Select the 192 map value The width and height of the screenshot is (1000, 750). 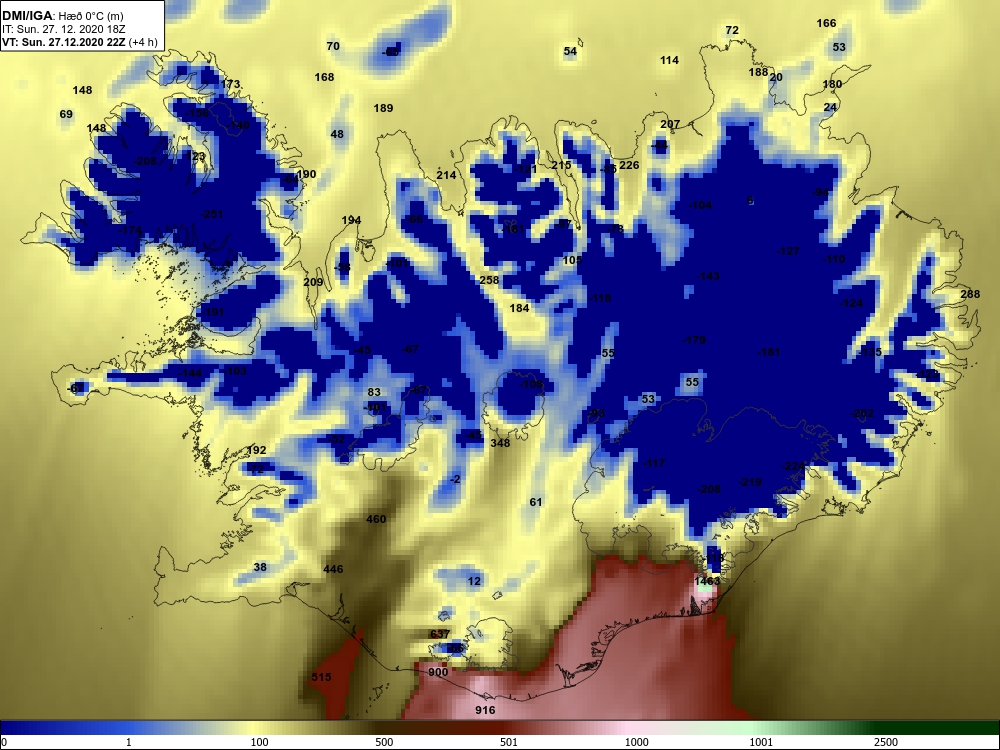pyautogui.click(x=256, y=450)
